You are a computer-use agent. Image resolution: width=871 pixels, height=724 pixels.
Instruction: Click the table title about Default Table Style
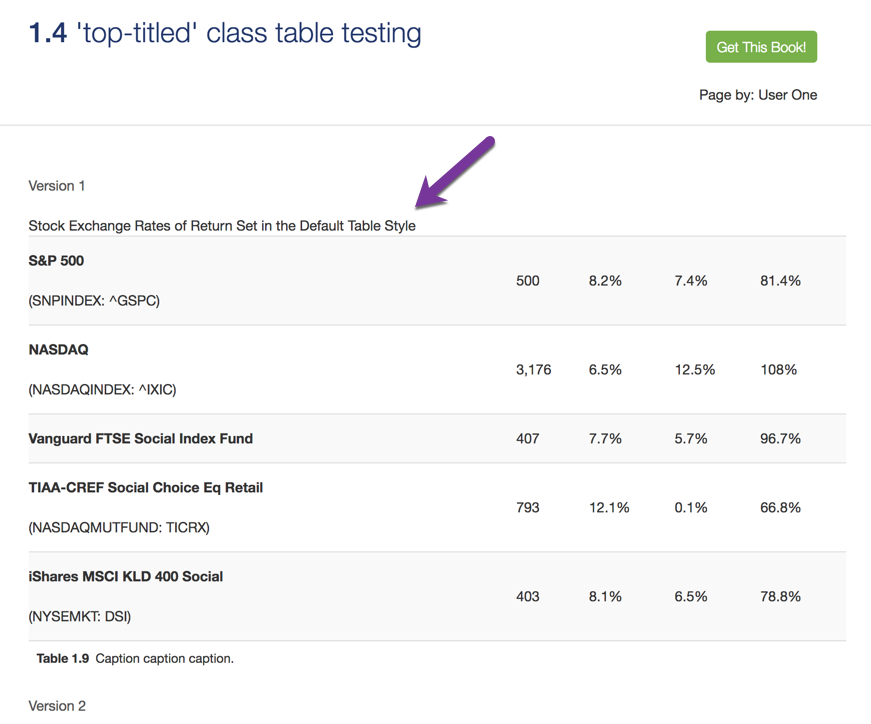click(x=222, y=225)
